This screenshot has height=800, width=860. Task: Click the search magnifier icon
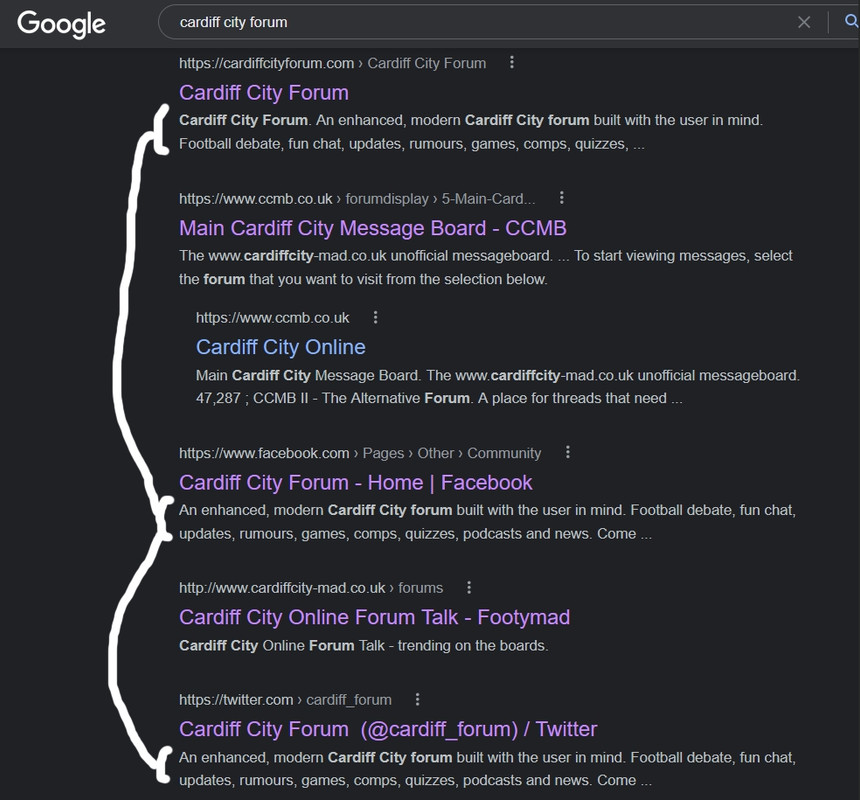(x=849, y=21)
